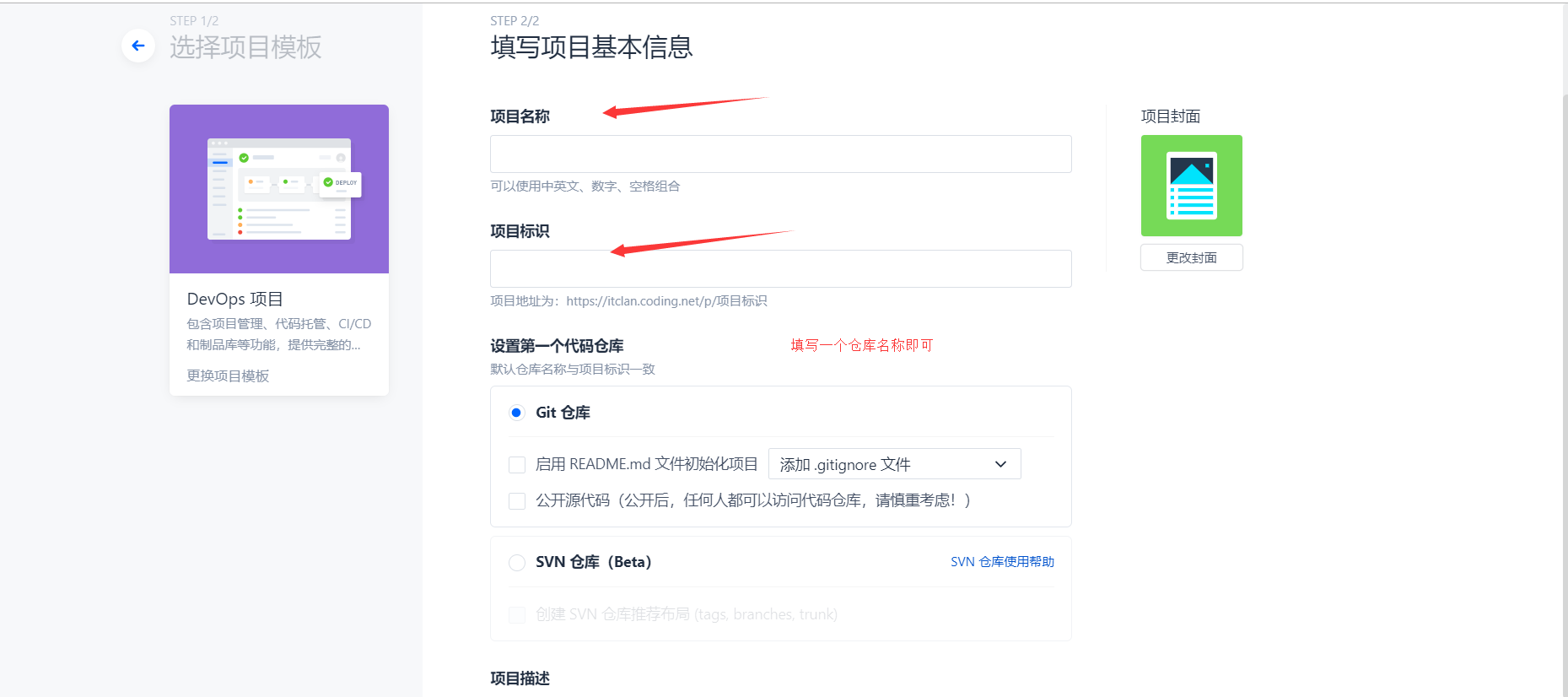1568x697 pixels.
Task: Click the 更换项目模板 link
Action: pos(228,376)
